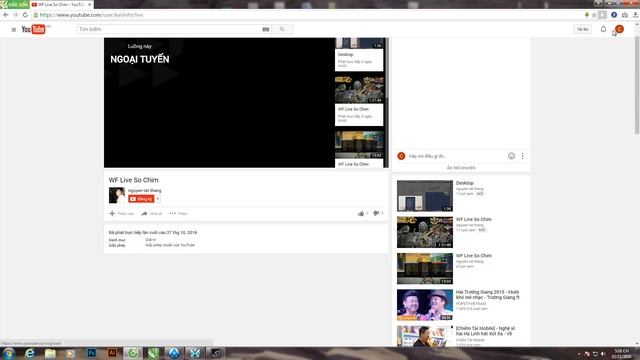Select the WF Live So Chim browser tab
The image size is (640, 360).
click(60, 4)
